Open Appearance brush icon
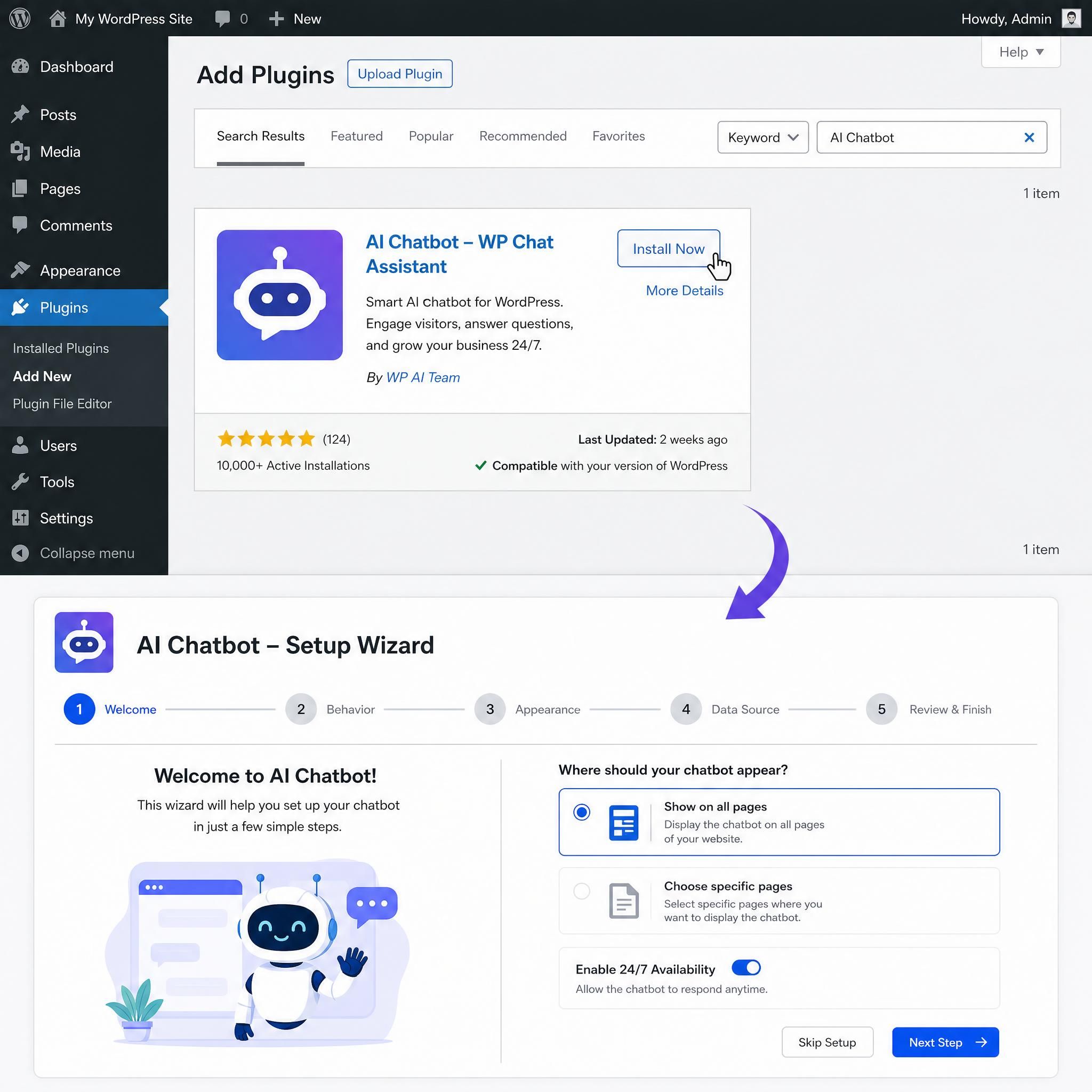The width and height of the screenshot is (1092, 1092). tap(20, 270)
